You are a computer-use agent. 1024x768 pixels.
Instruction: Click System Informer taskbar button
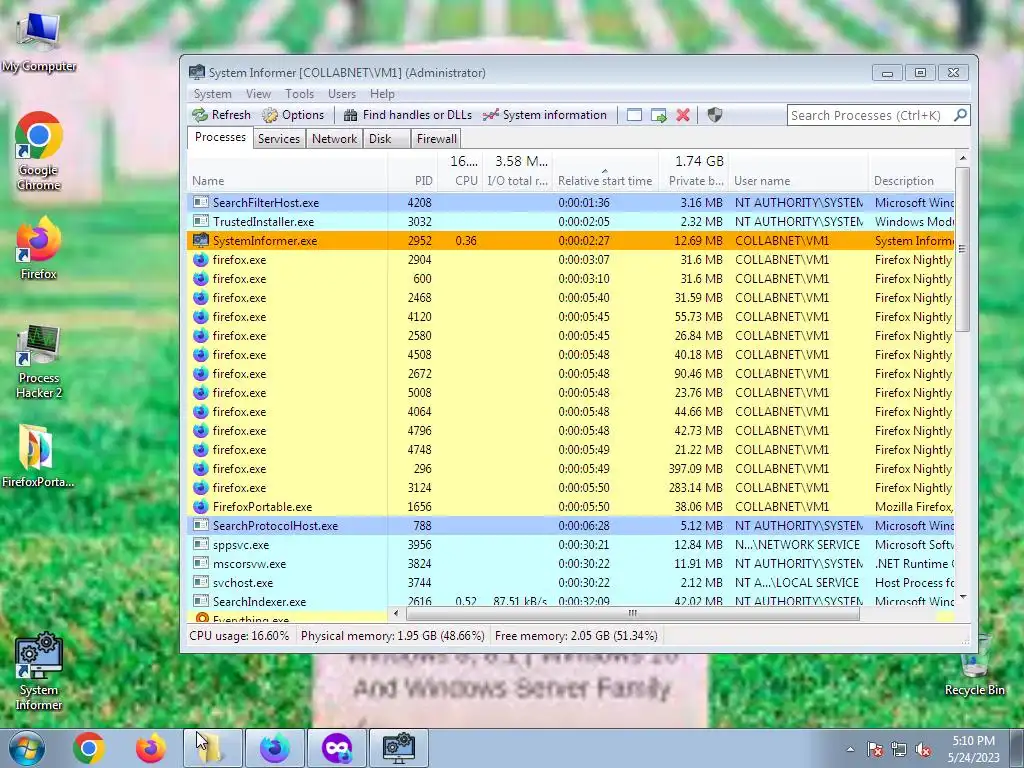click(x=399, y=748)
